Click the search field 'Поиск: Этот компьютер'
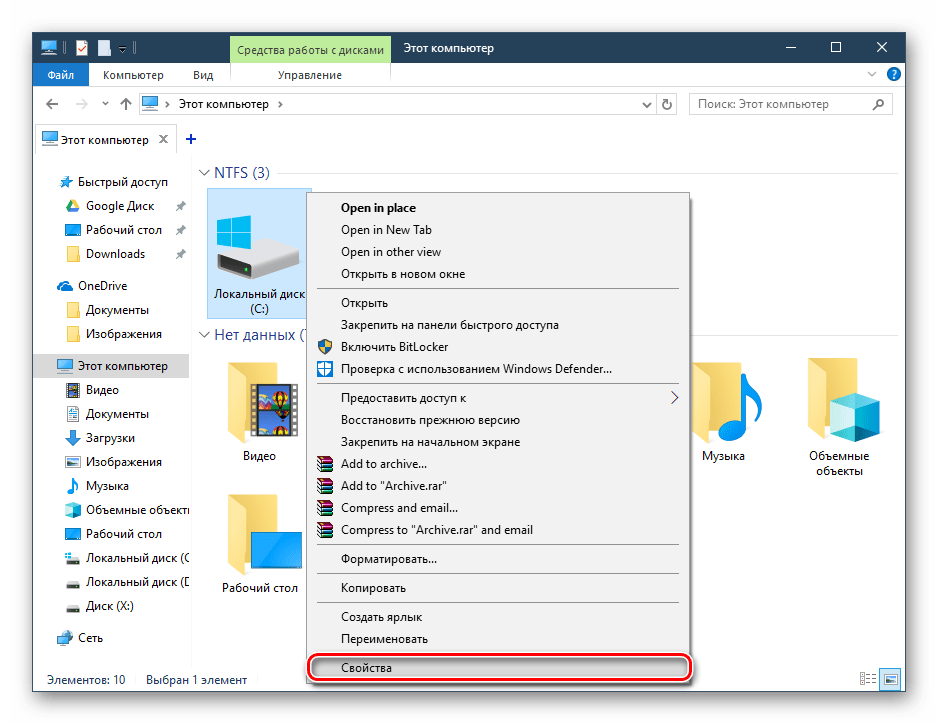This screenshot has height=724, width=938. (x=780, y=104)
